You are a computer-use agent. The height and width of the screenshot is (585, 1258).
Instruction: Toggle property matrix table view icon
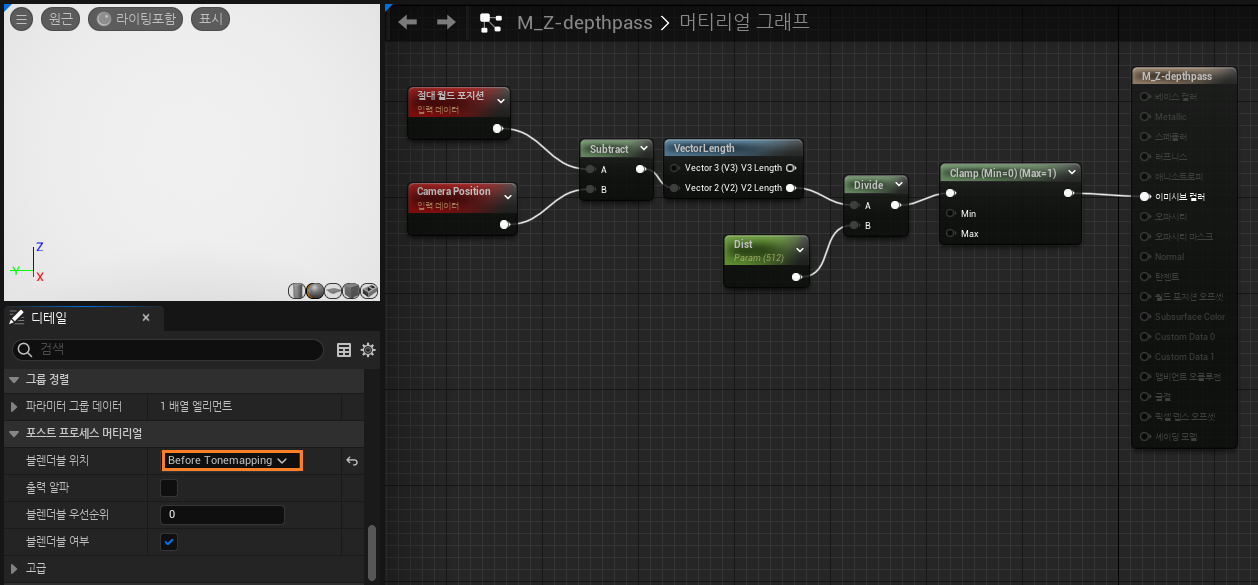[344, 350]
